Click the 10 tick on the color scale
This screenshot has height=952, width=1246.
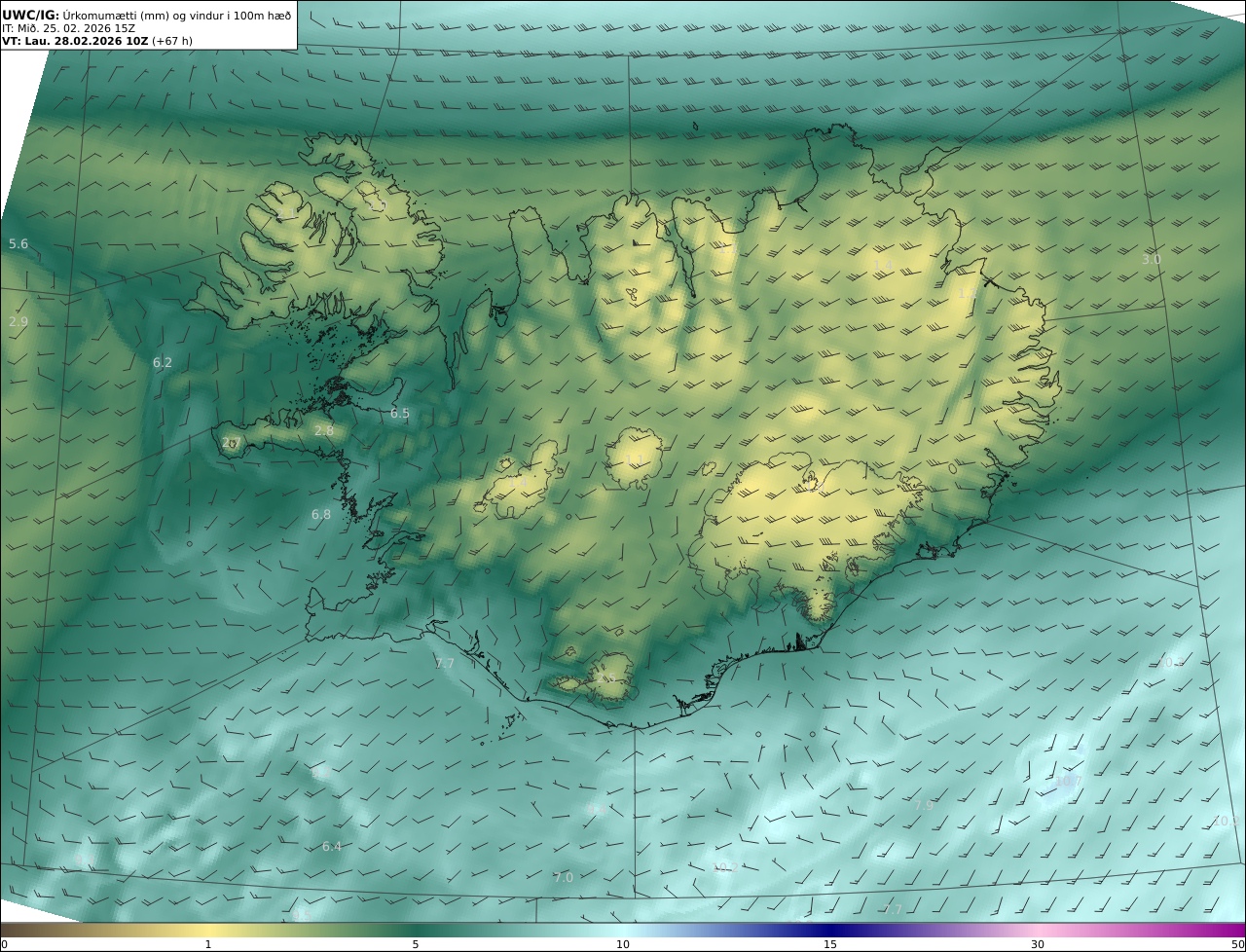(x=623, y=944)
